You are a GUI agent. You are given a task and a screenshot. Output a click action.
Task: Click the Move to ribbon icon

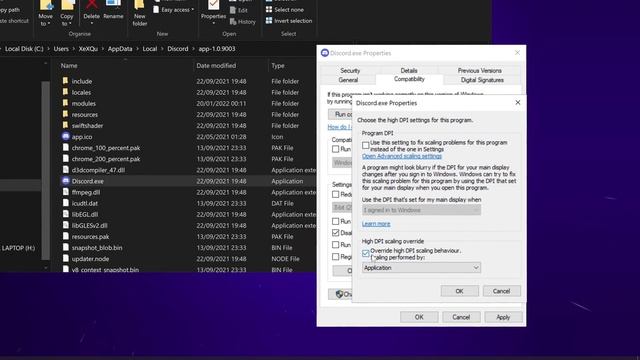click(45, 13)
